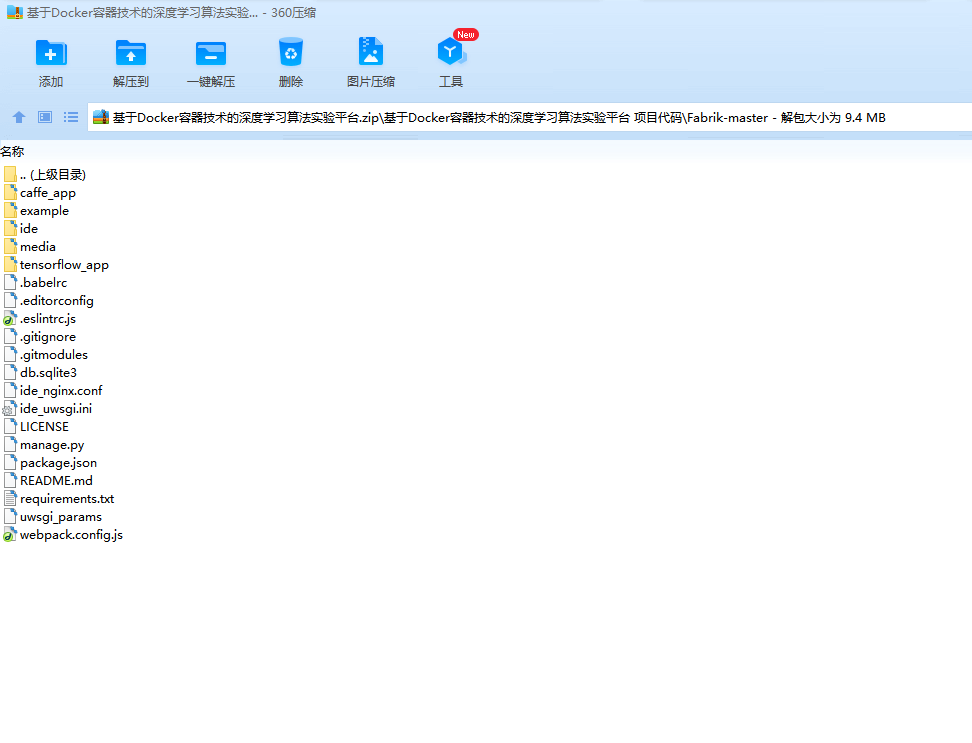972x743 pixels.
Task: Switch to the list view mode button
Action: pyautogui.click(x=71, y=117)
